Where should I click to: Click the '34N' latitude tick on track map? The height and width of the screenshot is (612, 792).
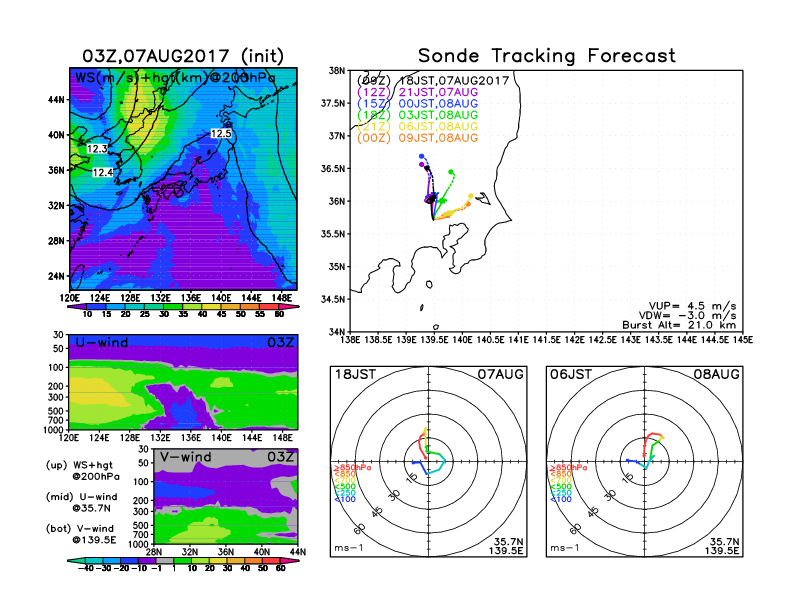click(x=336, y=332)
